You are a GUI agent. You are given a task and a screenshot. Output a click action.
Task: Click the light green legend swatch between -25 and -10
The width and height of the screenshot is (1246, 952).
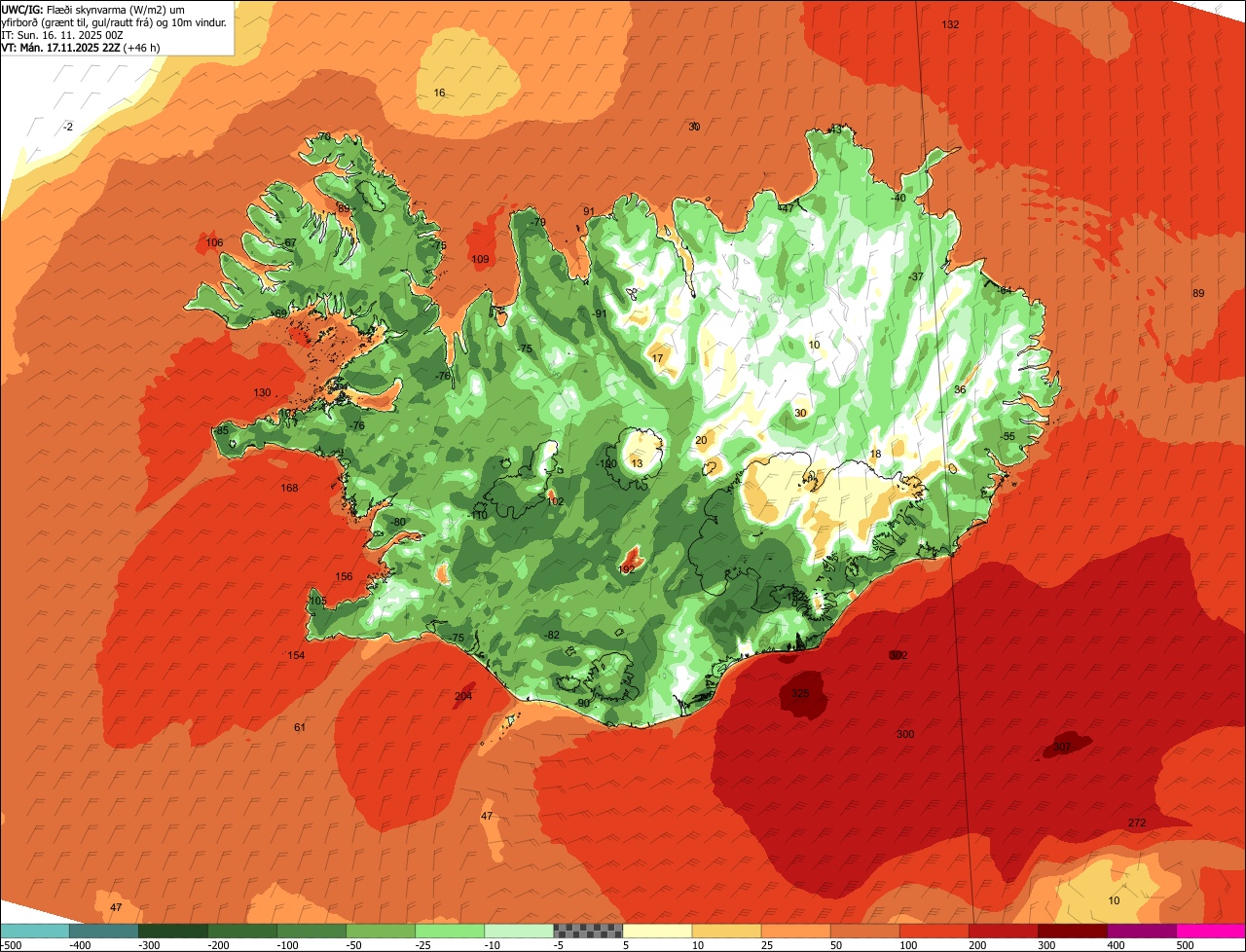pyautogui.click(x=450, y=931)
